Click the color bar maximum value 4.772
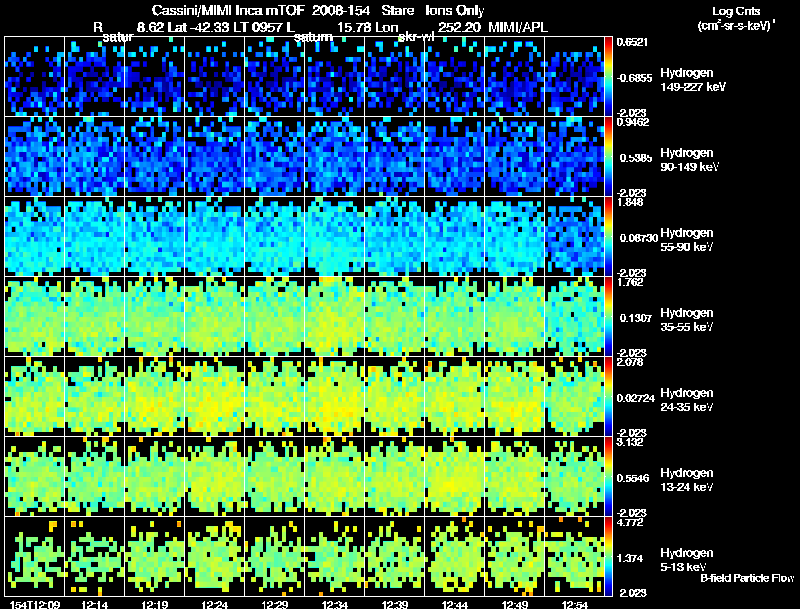This screenshot has height=609, width=800. (x=630, y=522)
